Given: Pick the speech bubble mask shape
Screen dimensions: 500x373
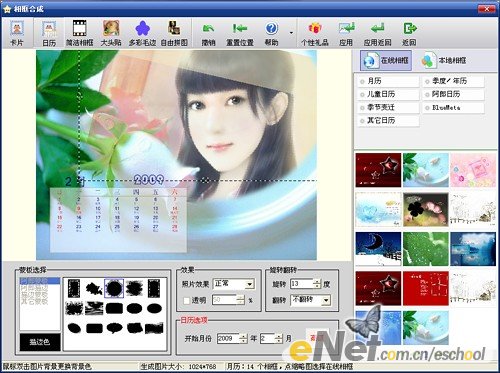Looking at the screenshot, I should 114,328.
